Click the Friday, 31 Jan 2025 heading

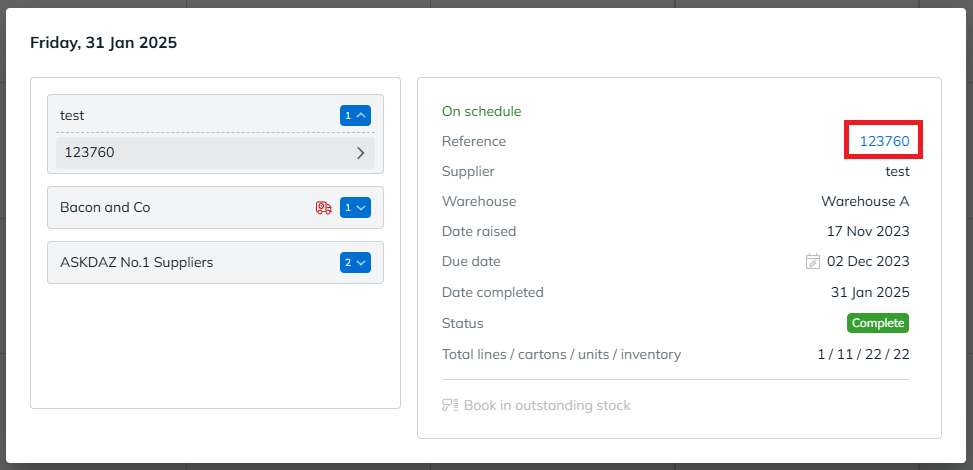click(x=103, y=43)
